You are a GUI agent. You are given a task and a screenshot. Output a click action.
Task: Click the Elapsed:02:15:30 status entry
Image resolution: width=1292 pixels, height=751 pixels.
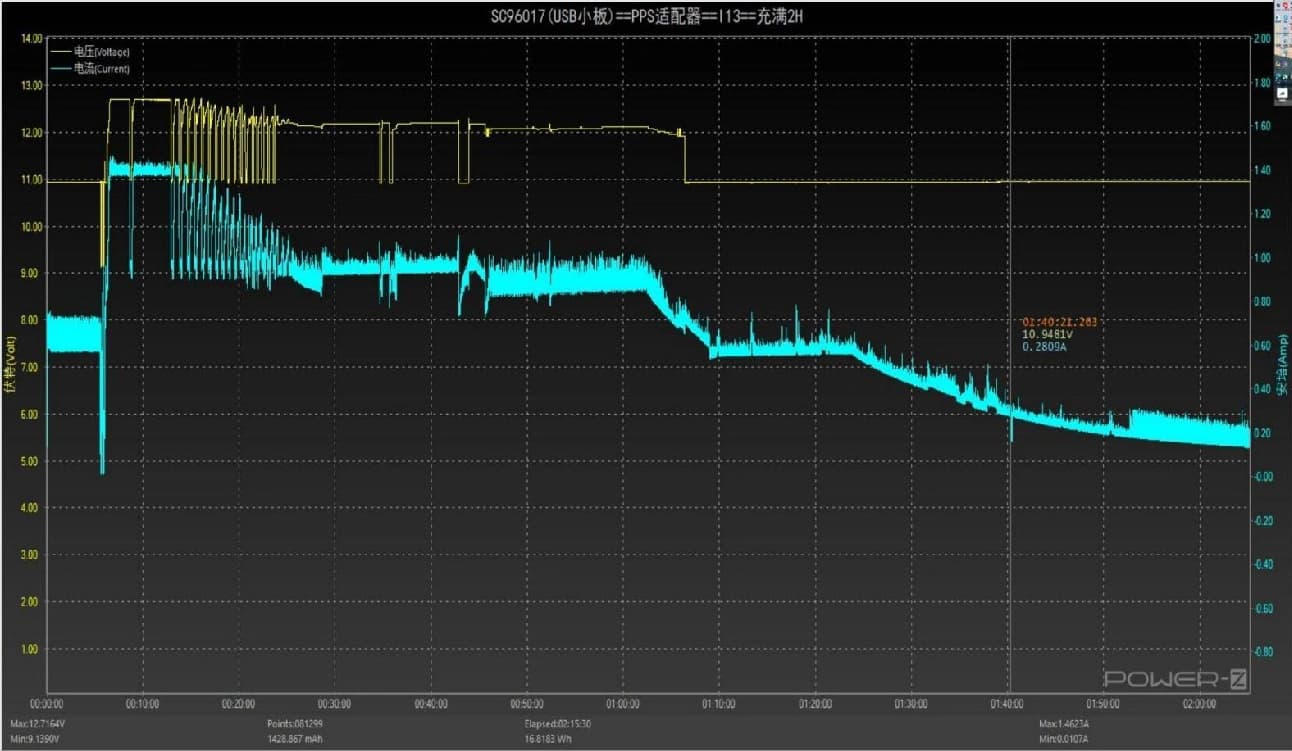pyautogui.click(x=559, y=724)
